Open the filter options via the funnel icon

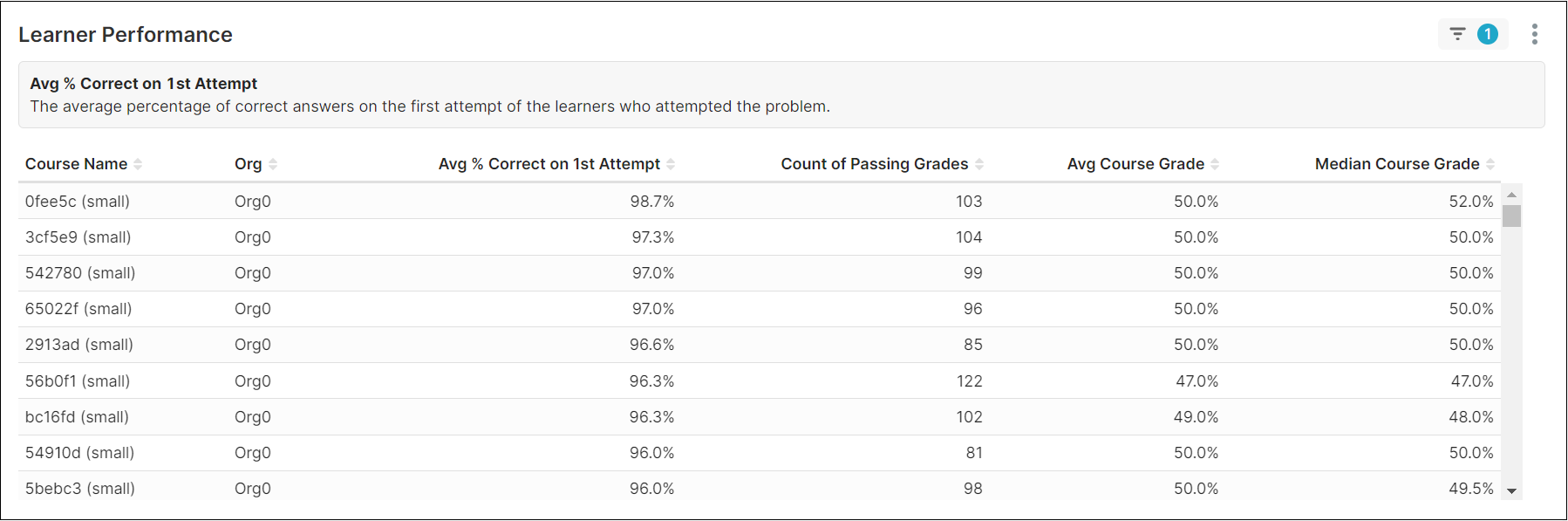pyautogui.click(x=1460, y=33)
